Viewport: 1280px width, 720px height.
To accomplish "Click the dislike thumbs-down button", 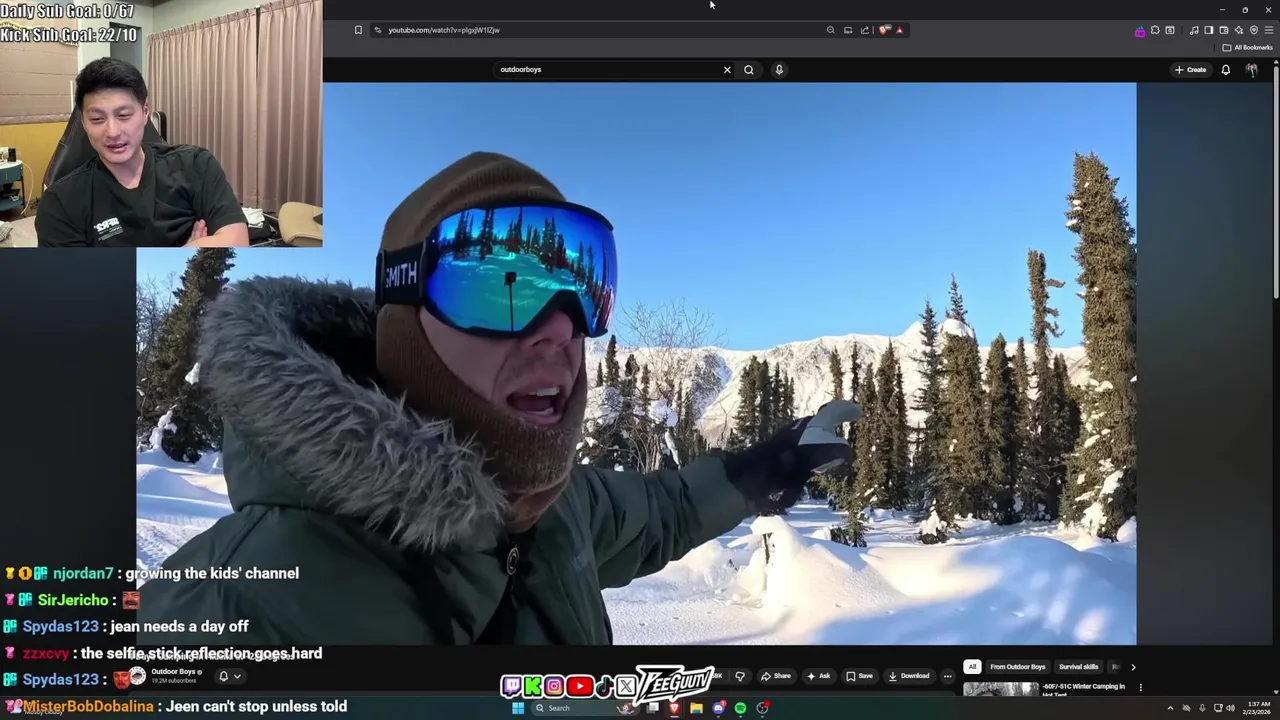I will tap(740, 676).
